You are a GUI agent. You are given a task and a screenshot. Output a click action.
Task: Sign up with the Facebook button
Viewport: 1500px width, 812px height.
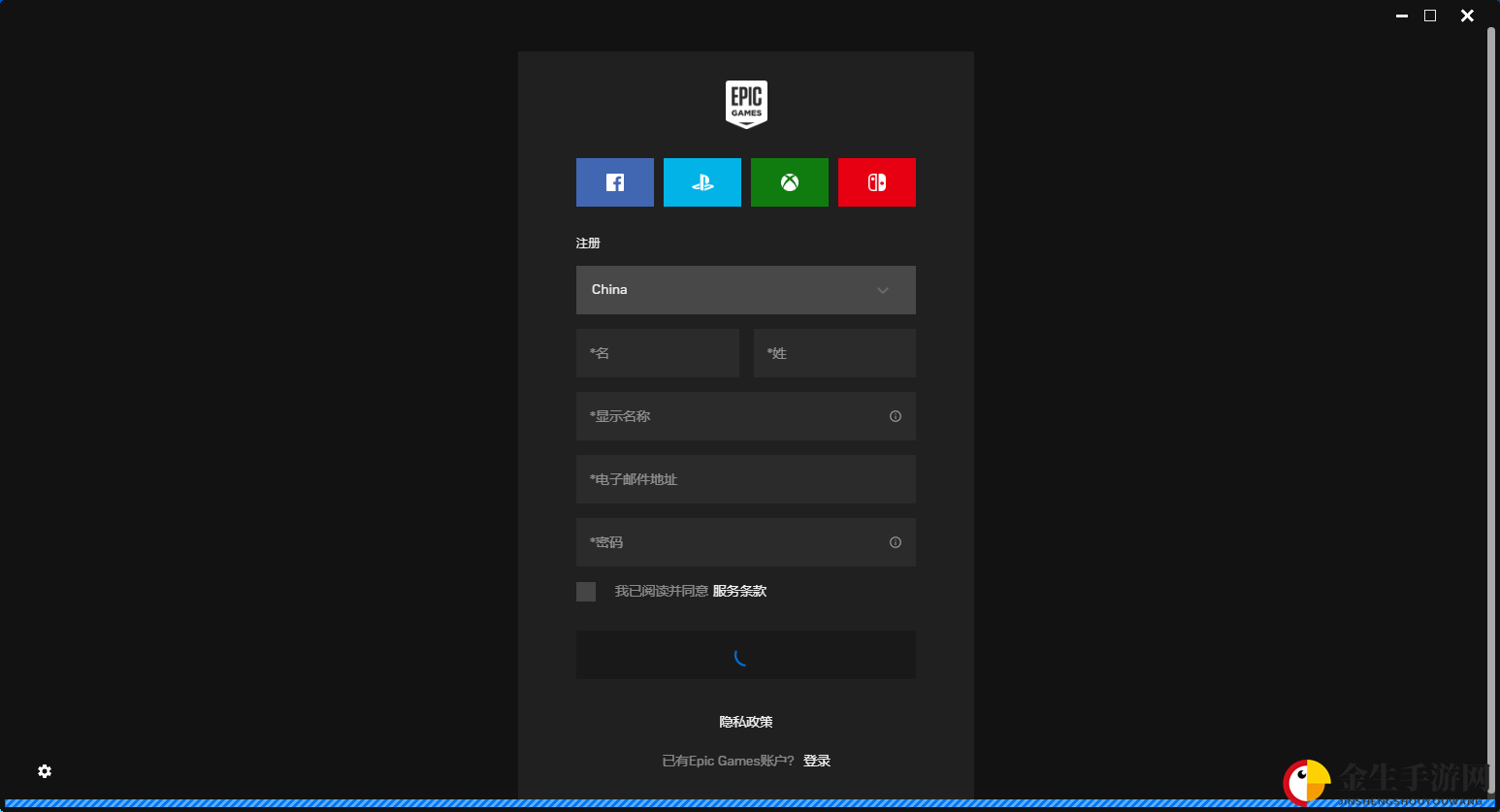tap(615, 182)
